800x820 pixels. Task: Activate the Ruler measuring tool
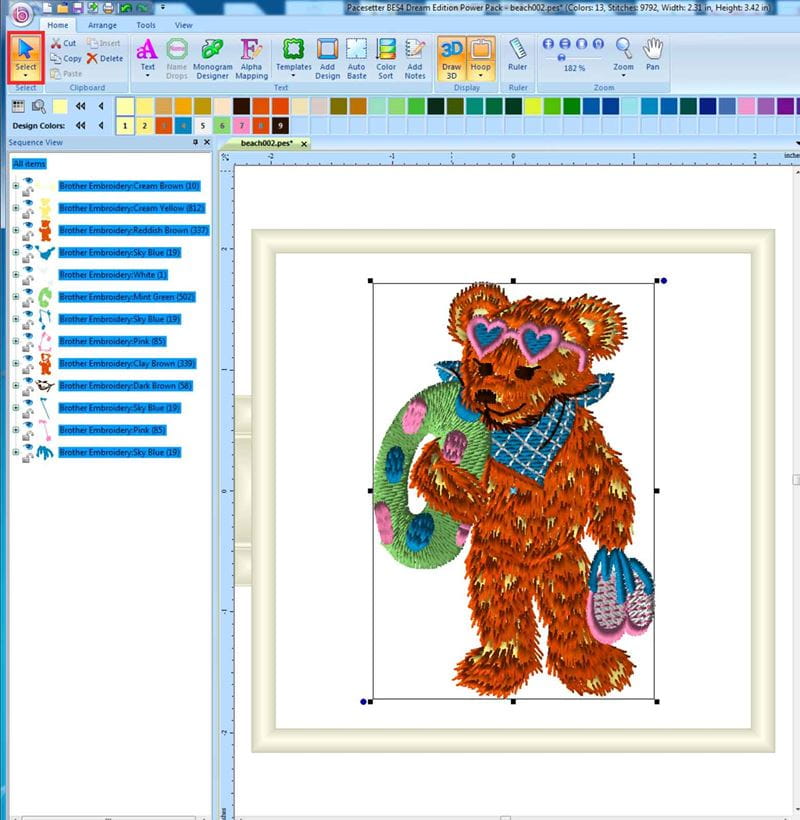click(x=517, y=54)
